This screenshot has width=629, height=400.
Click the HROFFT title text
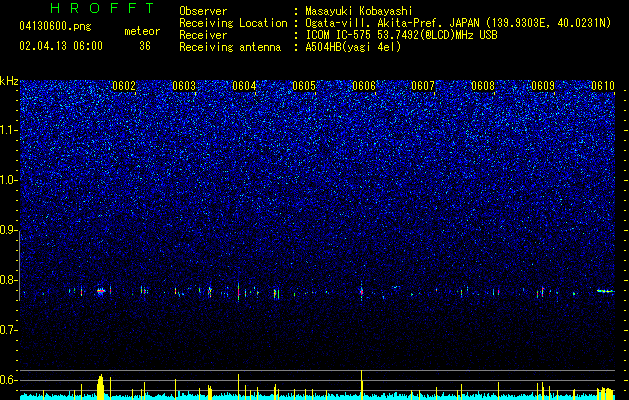click(x=102, y=8)
